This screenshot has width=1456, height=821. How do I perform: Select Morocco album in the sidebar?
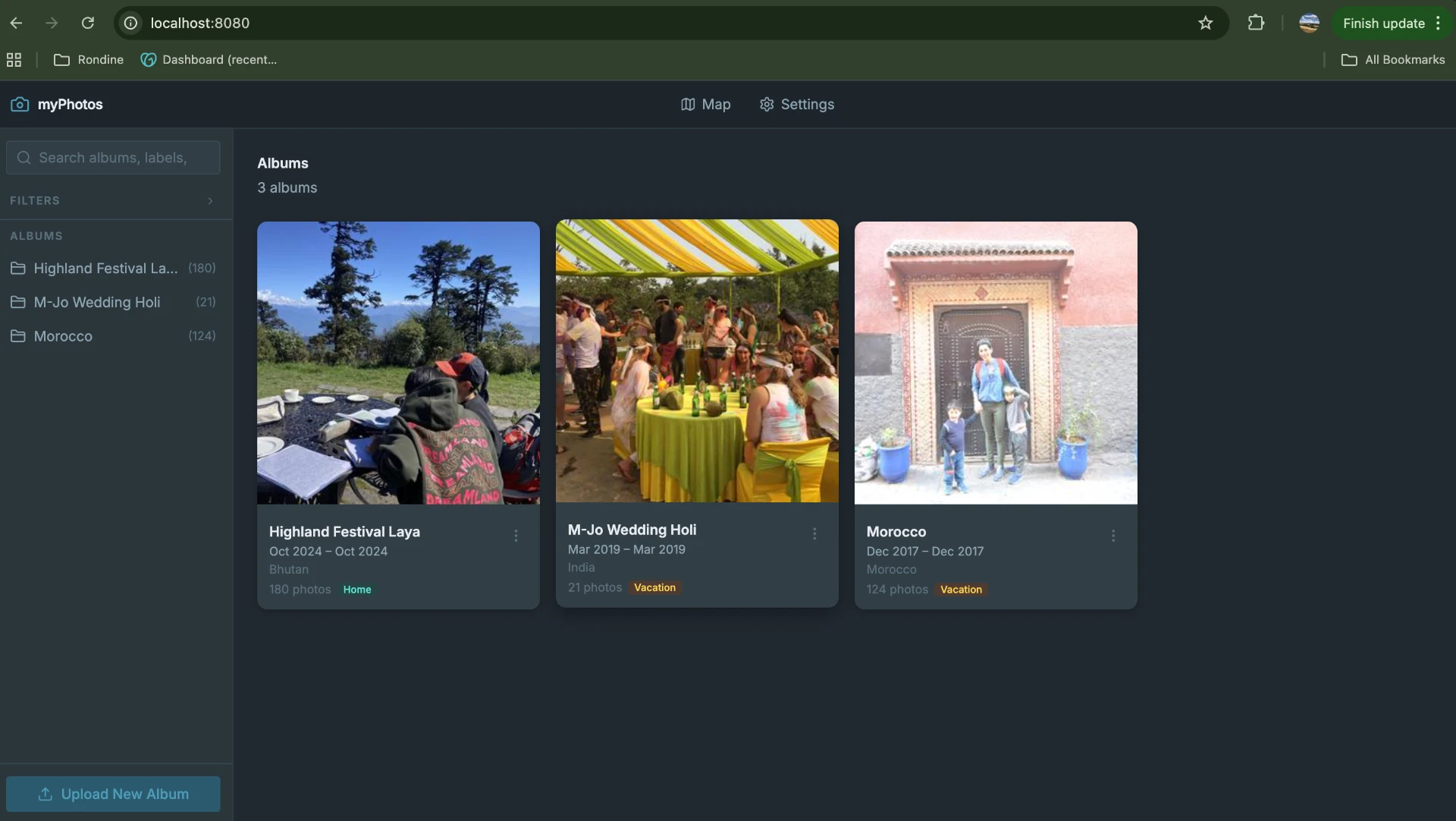[x=113, y=335]
